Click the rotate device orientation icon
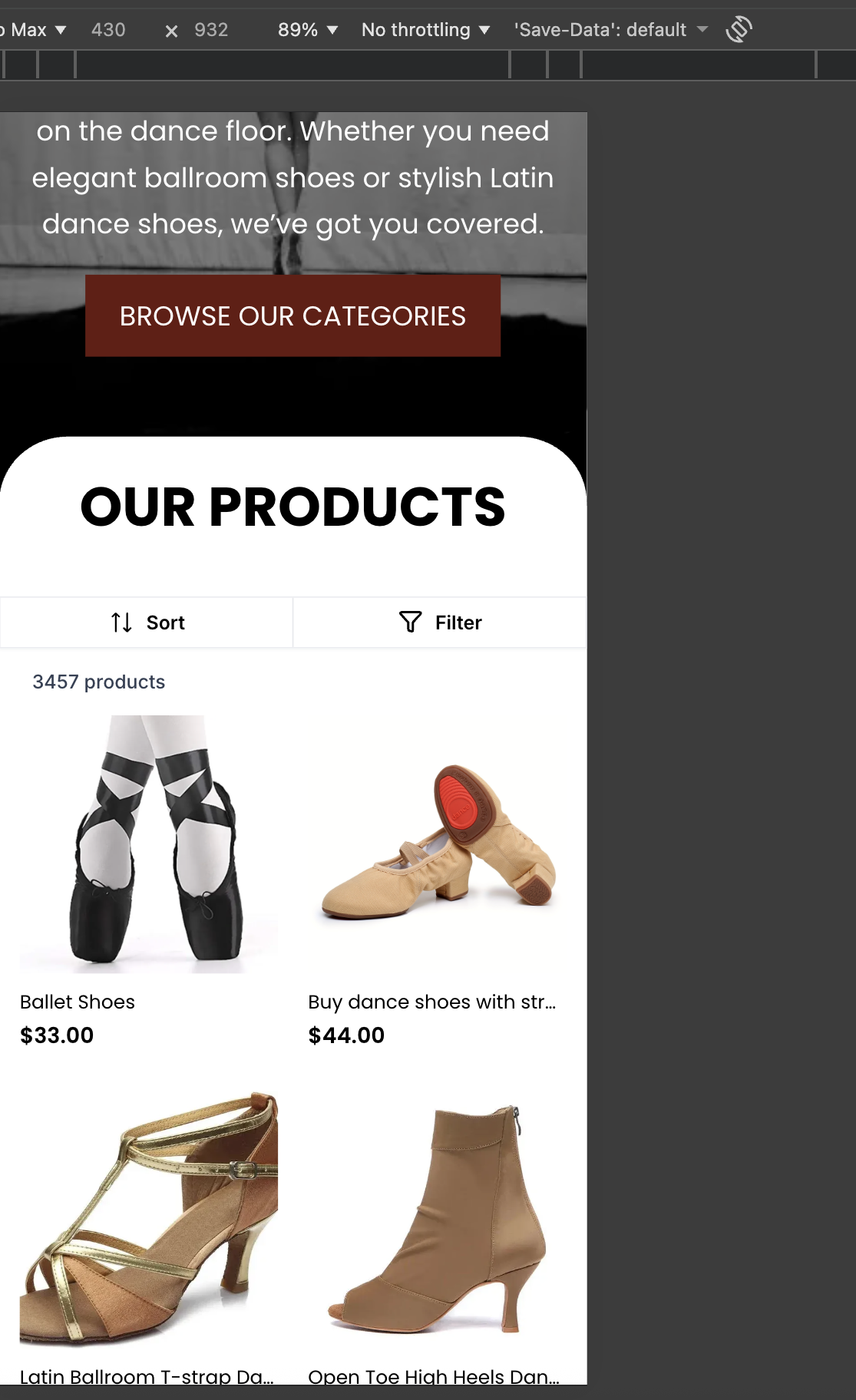Screen dimensions: 856x1400 (x=739, y=30)
